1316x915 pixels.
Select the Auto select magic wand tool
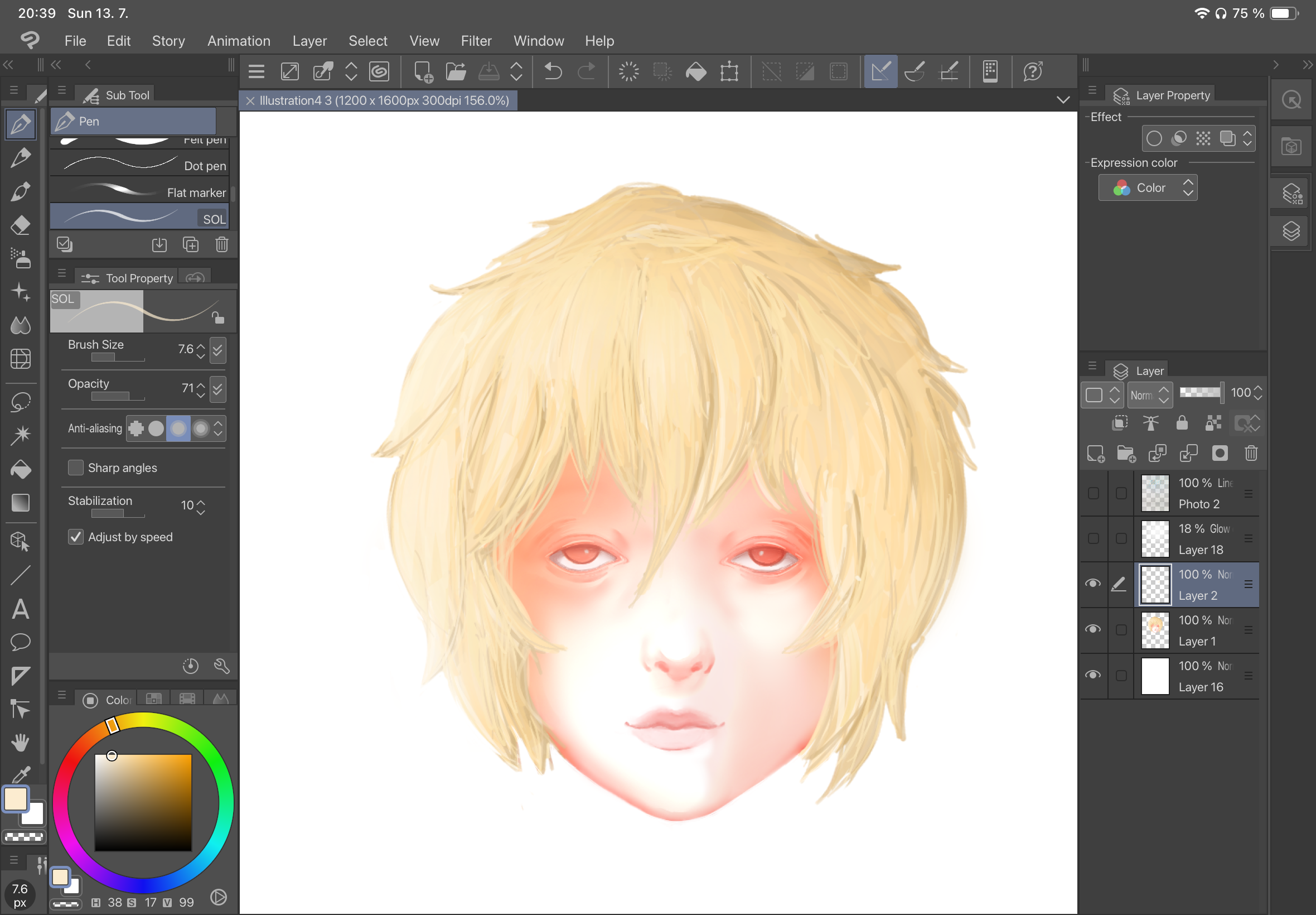(x=21, y=435)
